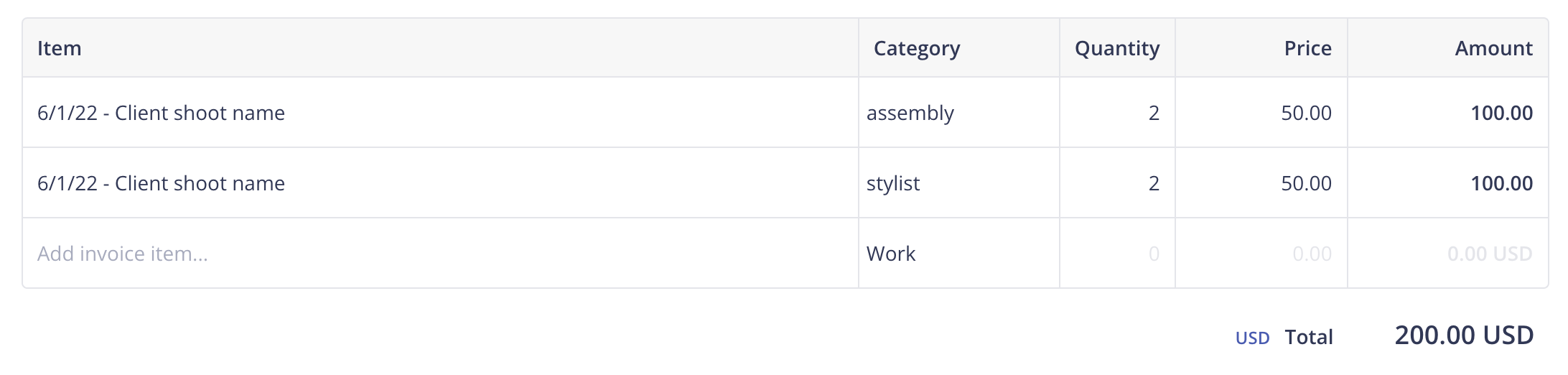Select the stylist row amount 100.00
The height and width of the screenshot is (375, 1568).
click(x=1501, y=183)
